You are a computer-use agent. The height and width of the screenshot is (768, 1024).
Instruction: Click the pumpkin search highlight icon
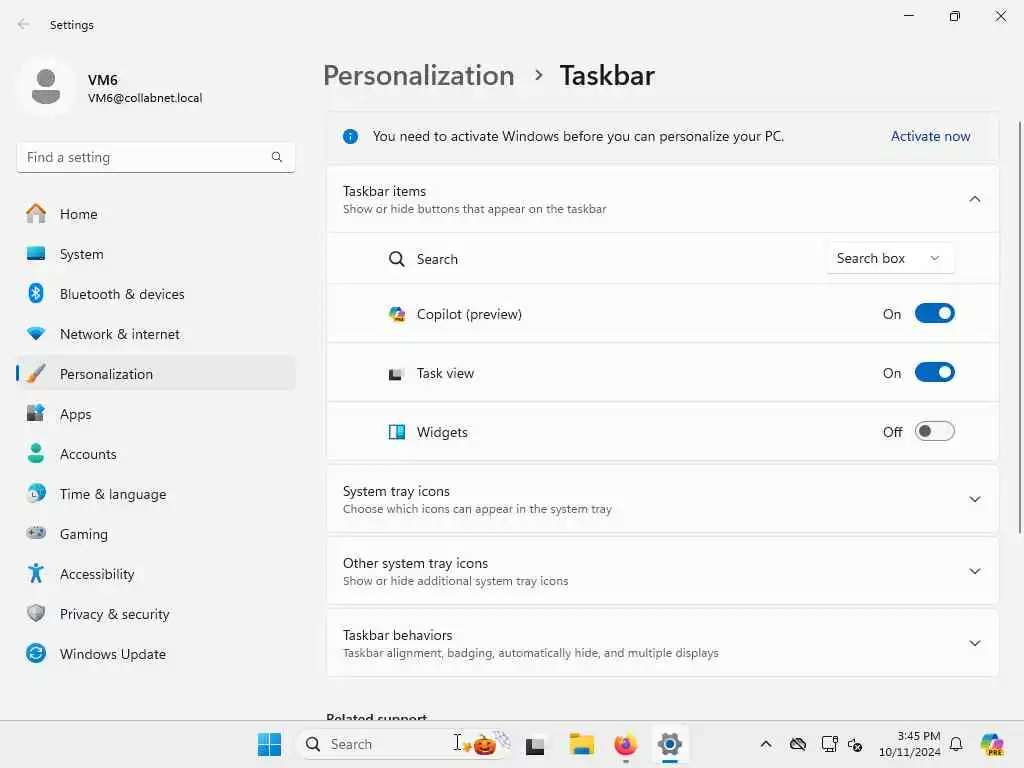click(485, 744)
